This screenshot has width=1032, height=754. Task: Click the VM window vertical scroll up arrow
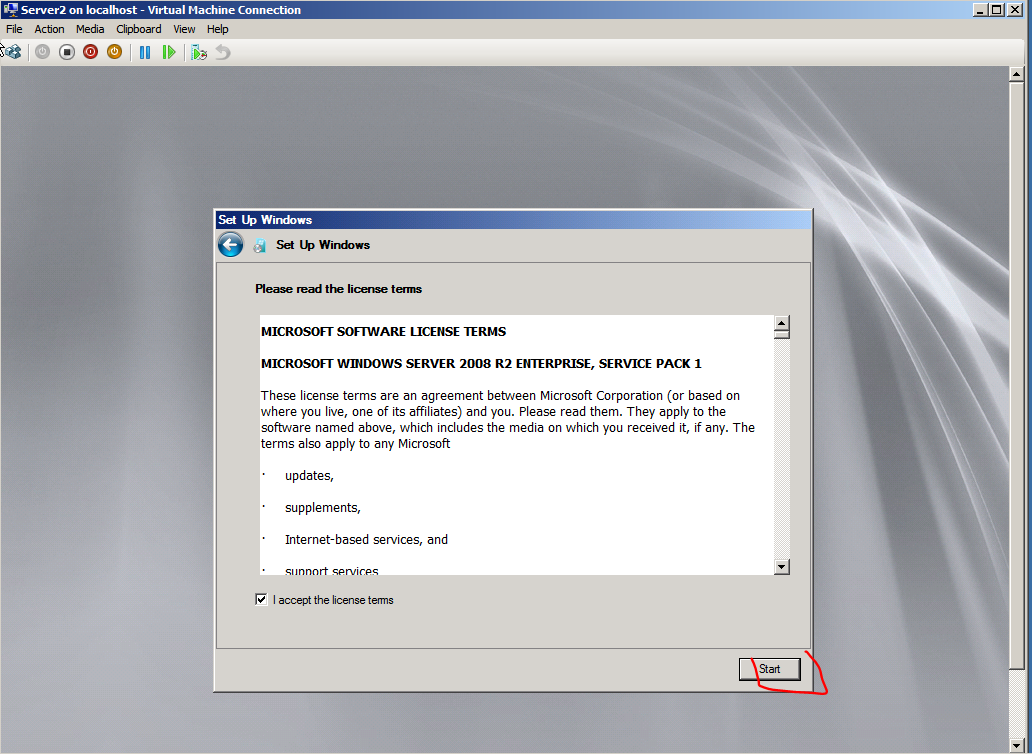[x=1016, y=74]
